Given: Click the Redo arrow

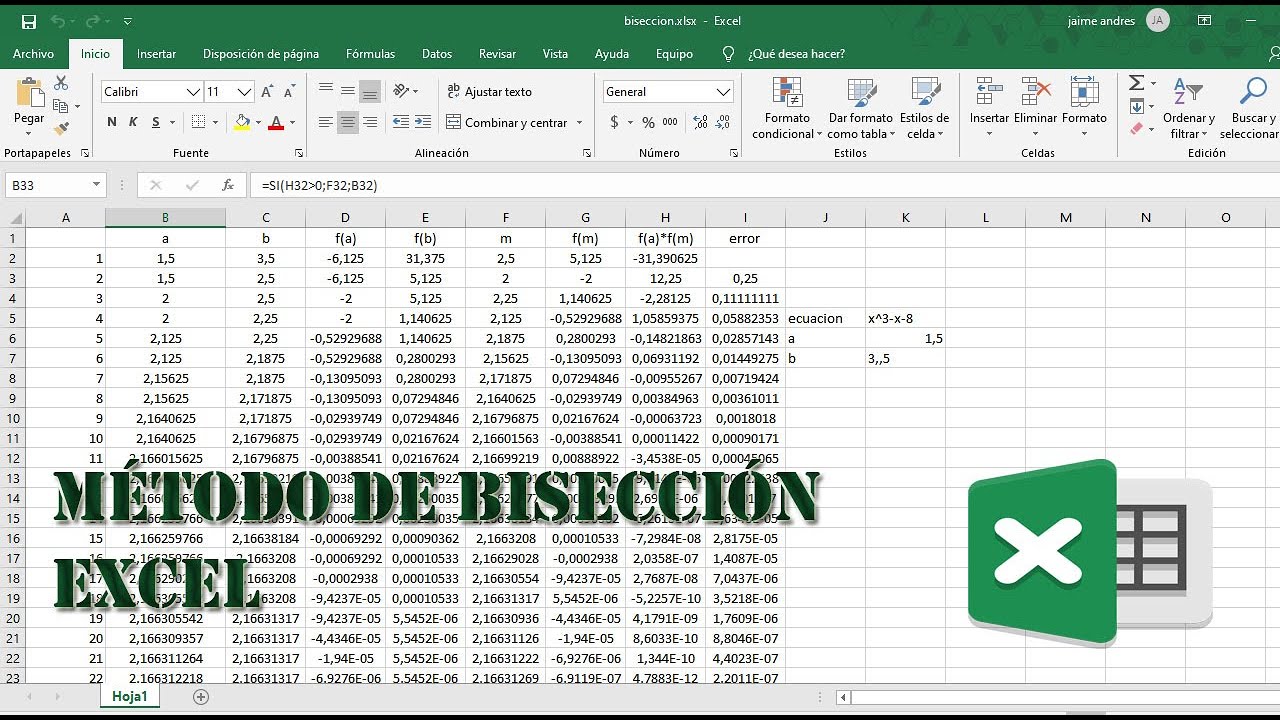Looking at the screenshot, I should click(x=93, y=21).
